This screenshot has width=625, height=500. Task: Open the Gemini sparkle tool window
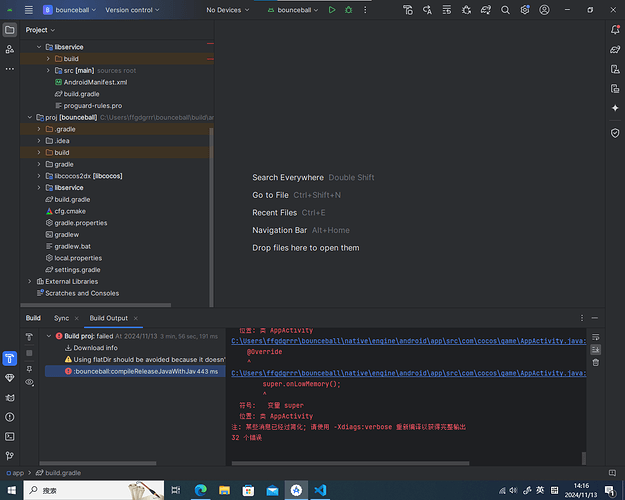click(x=615, y=108)
